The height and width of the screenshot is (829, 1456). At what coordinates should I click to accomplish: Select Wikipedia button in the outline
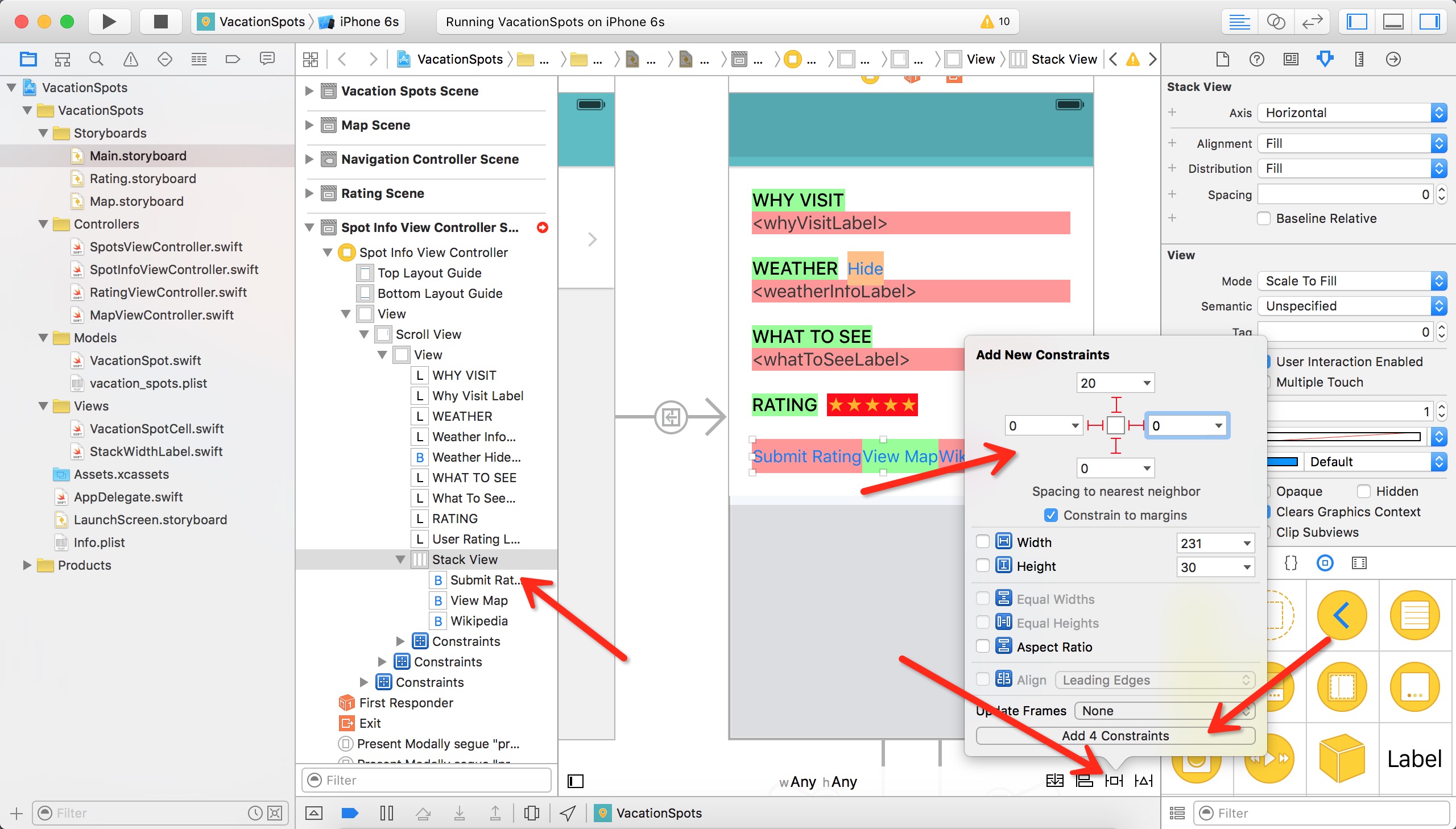pos(478,620)
